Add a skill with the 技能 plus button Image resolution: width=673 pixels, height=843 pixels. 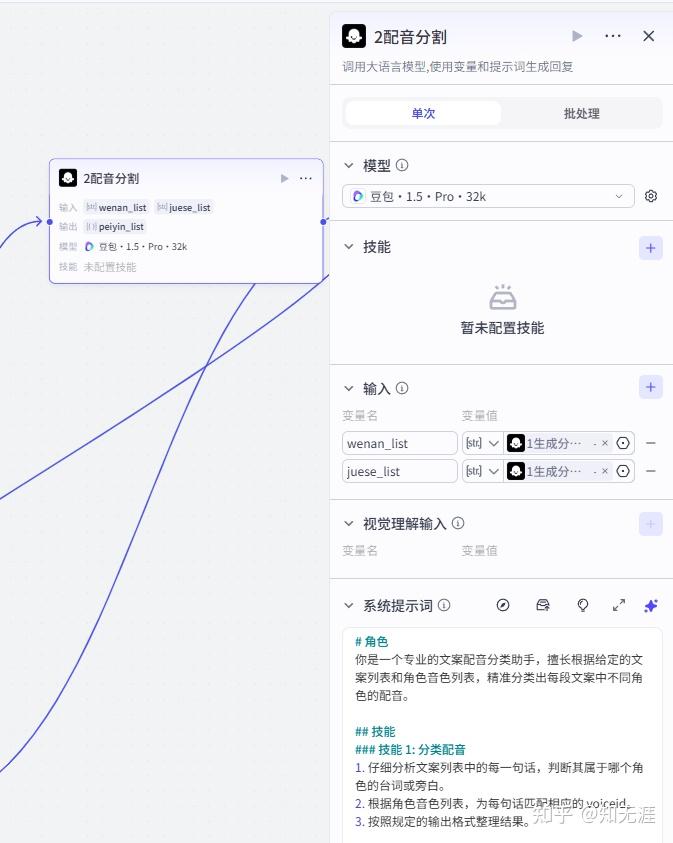(650, 248)
